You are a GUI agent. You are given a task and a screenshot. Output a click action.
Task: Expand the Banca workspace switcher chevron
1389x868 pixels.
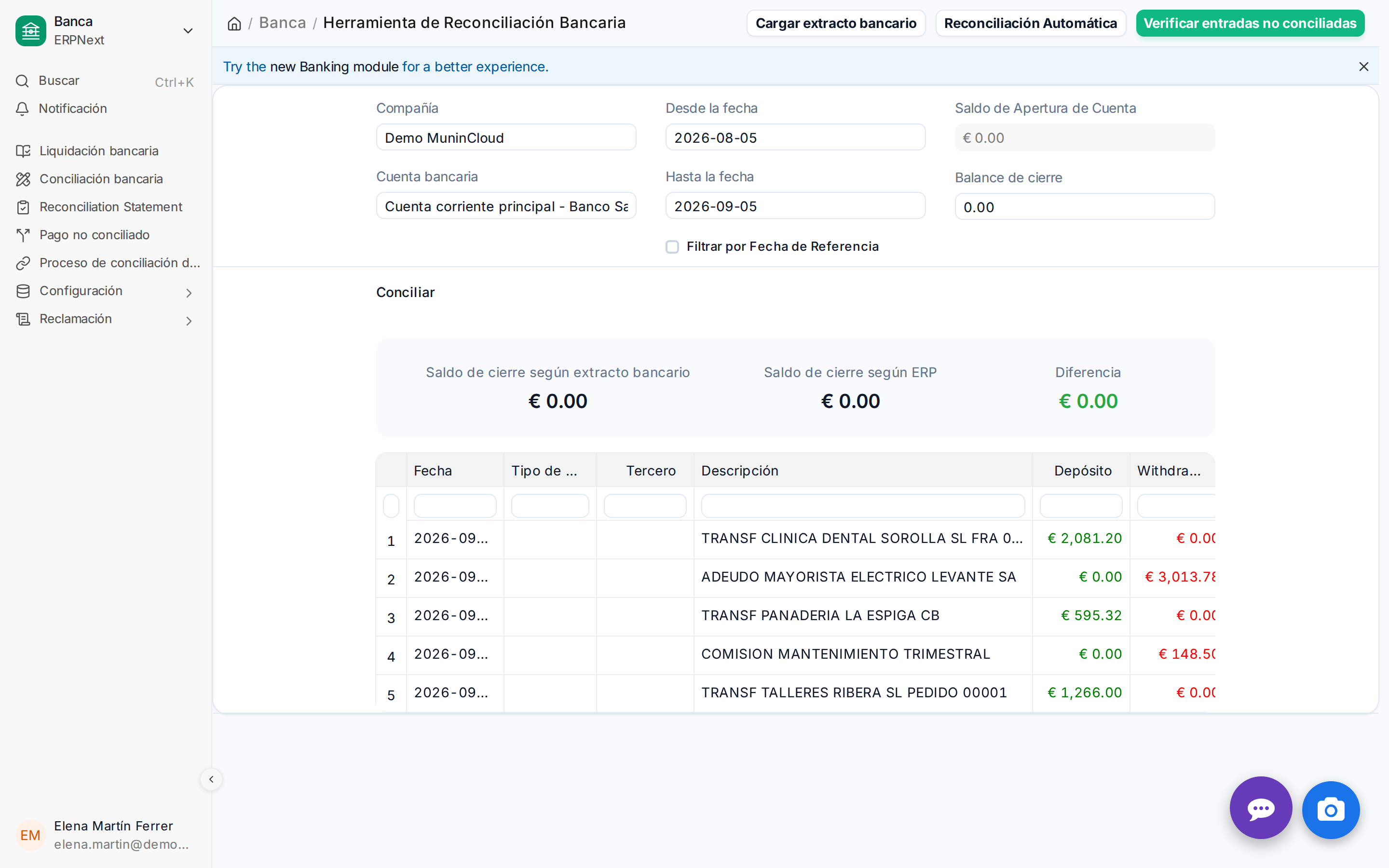point(188,30)
